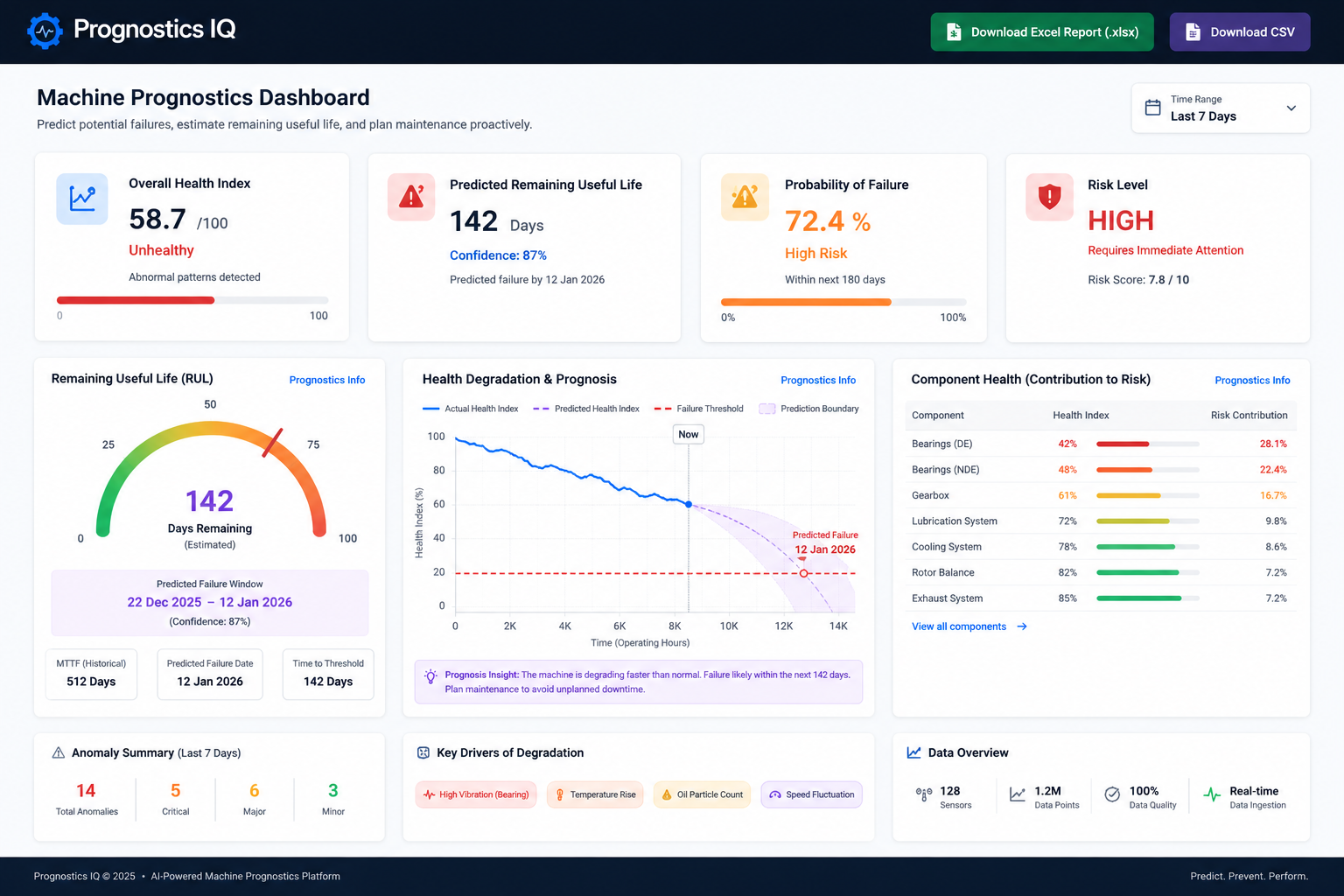Click the Probability of Failure alert icon

pyautogui.click(x=745, y=197)
